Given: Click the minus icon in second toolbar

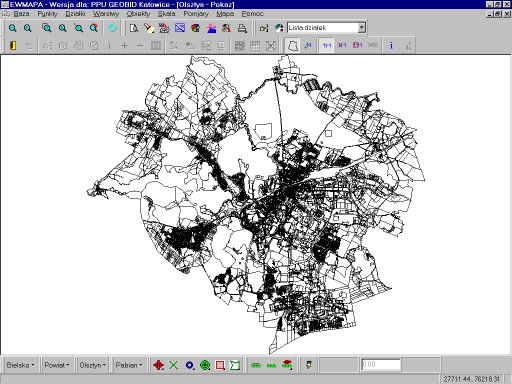Looking at the screenshot, I should point(140,45).
